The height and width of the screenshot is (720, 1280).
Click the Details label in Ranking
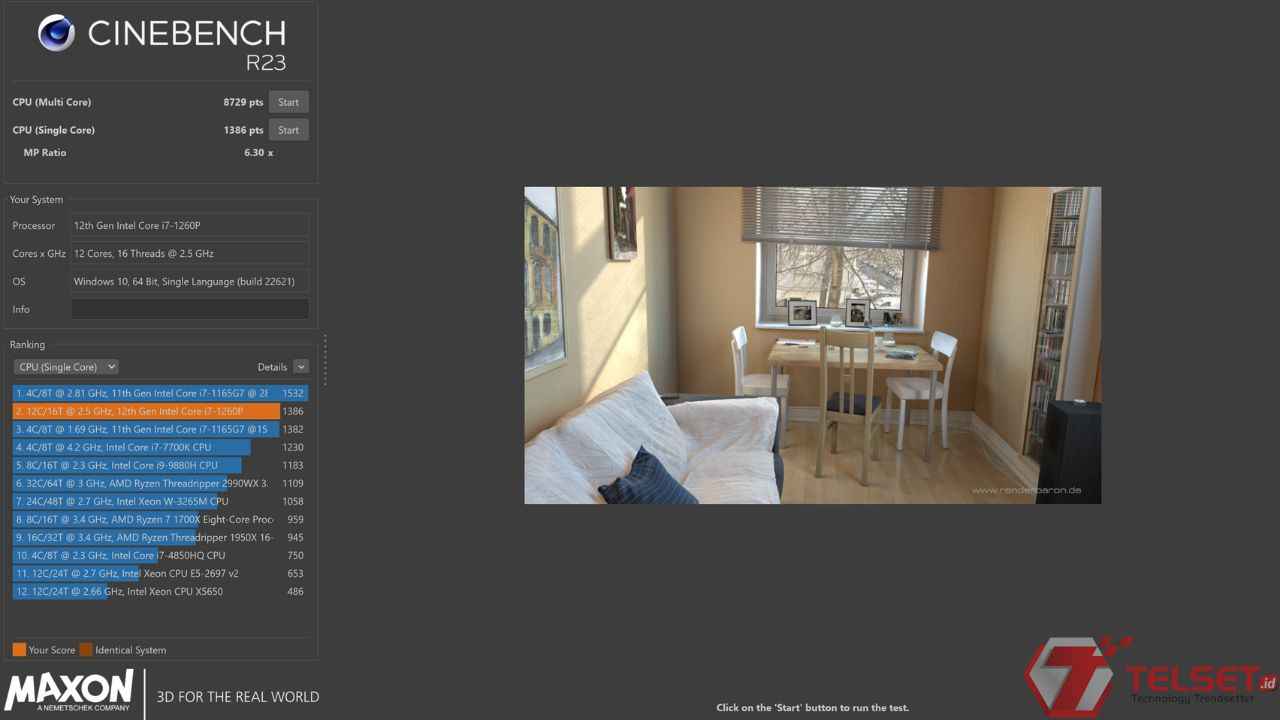pyautogui.click(x=271, y=367)
